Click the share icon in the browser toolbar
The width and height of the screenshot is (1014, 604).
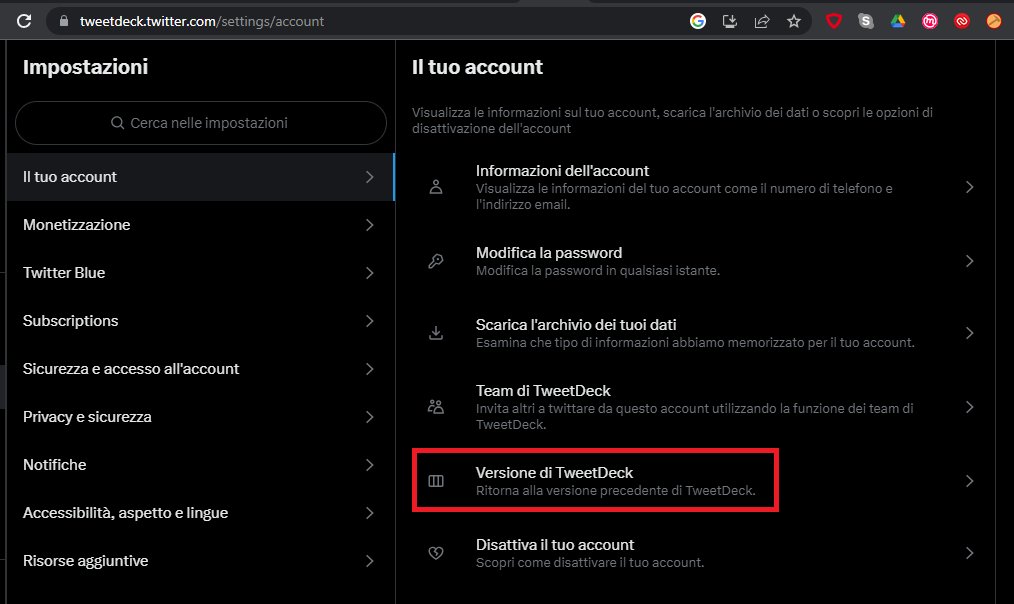(x=761, y=20)
